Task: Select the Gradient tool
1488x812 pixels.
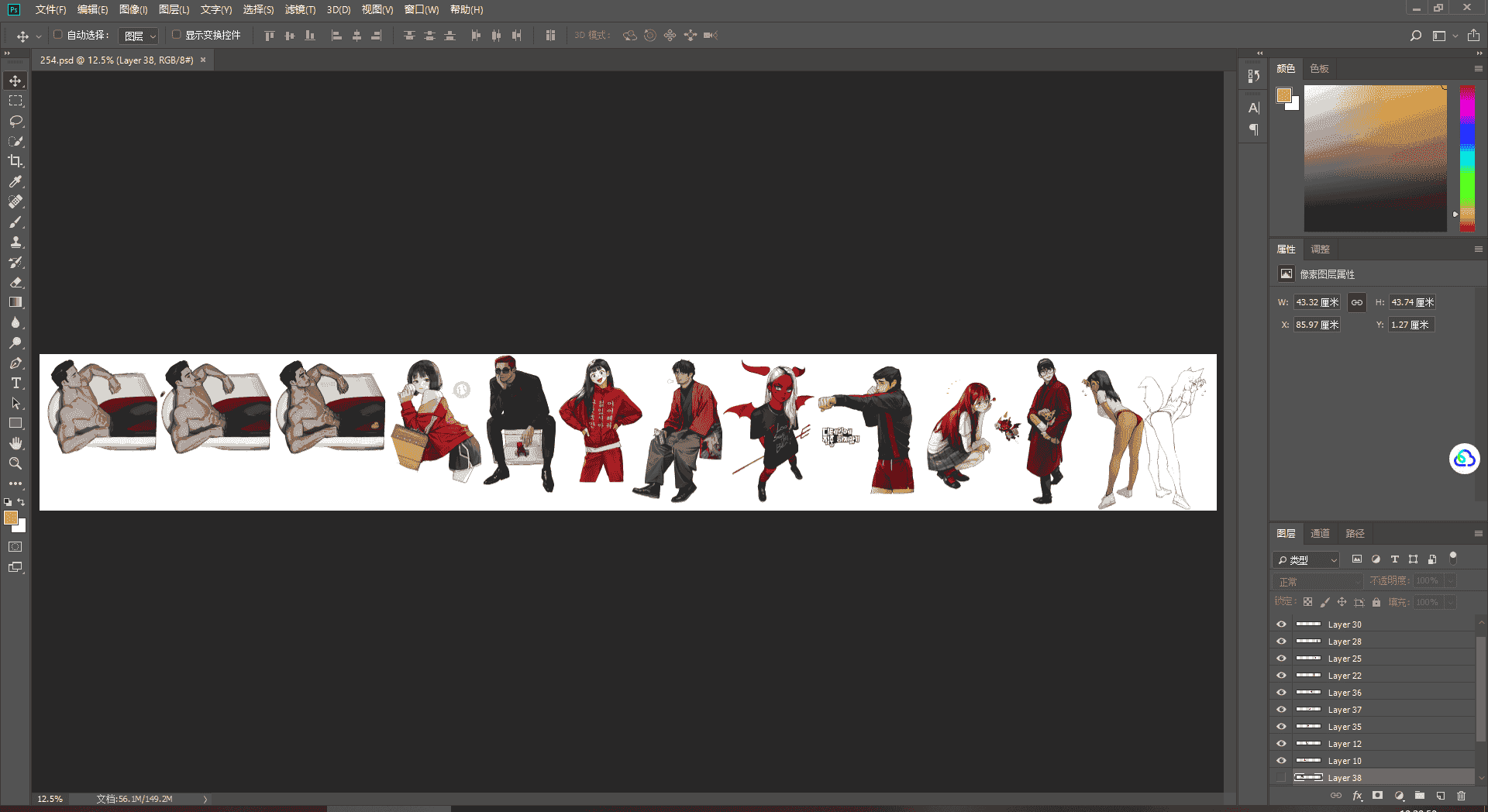Action: (x=15, y=302)
